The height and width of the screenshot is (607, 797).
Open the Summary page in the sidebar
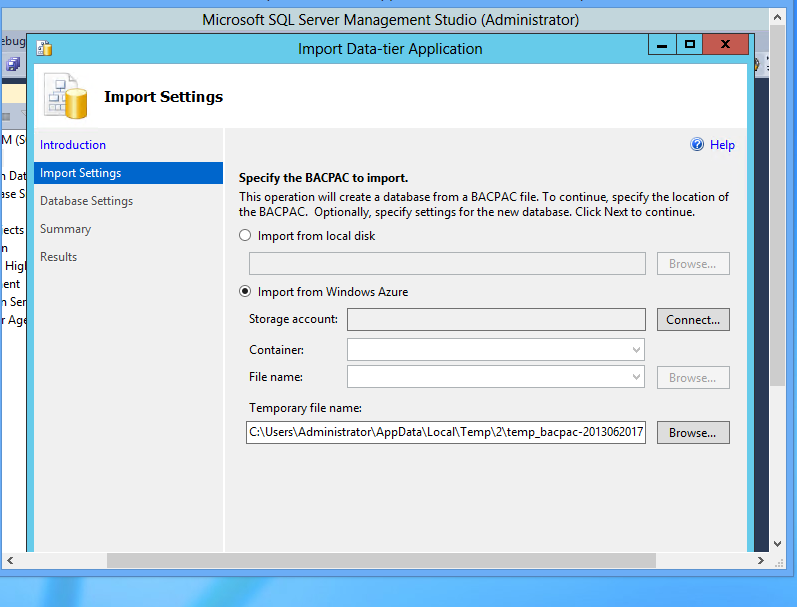(65, 229)
